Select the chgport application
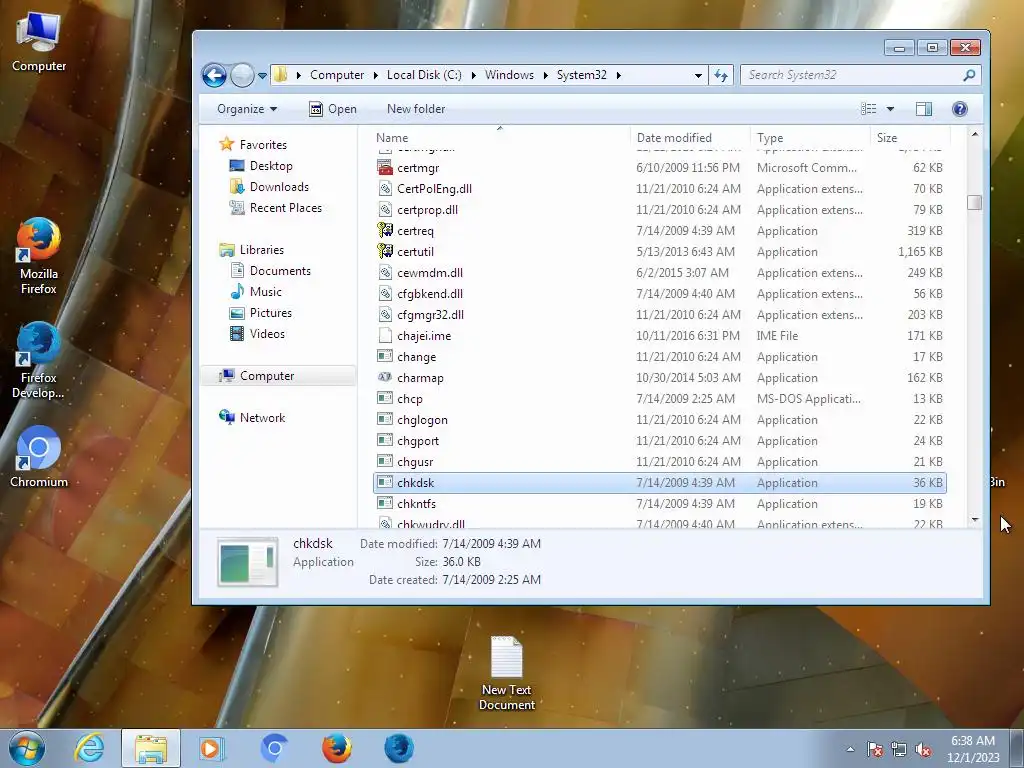 point(418,441)
